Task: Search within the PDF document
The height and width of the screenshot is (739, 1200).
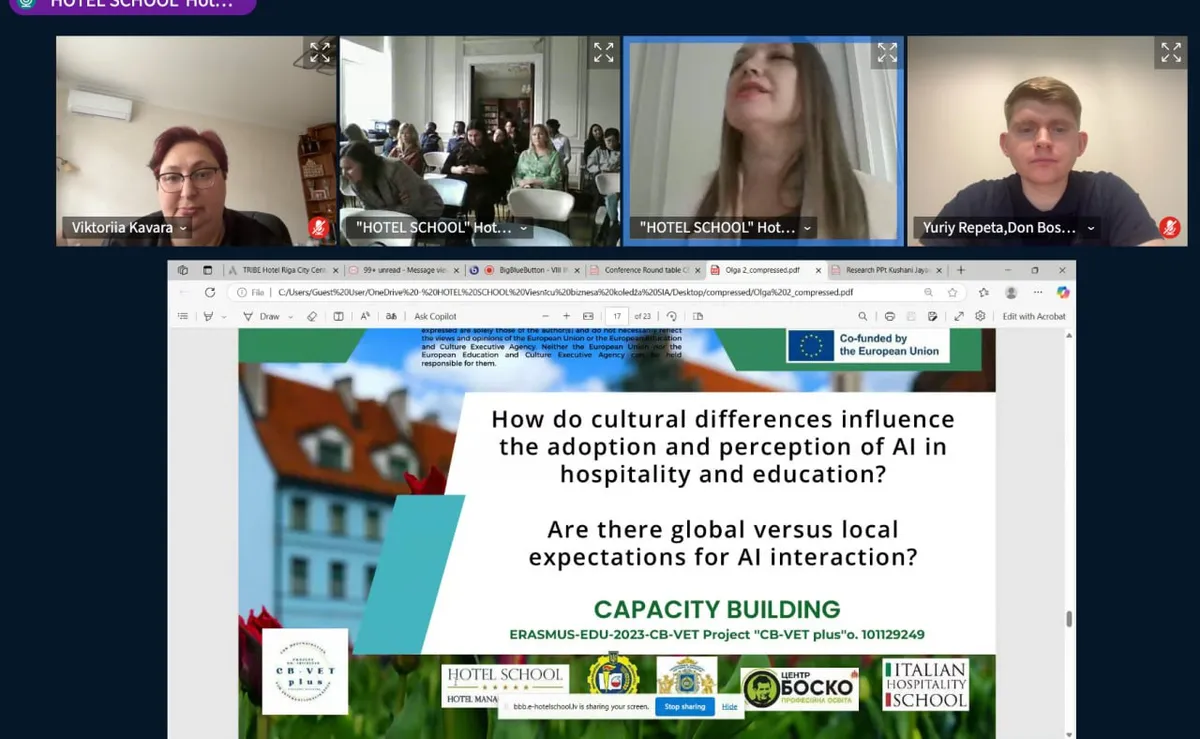Action: tap(862, 316)
